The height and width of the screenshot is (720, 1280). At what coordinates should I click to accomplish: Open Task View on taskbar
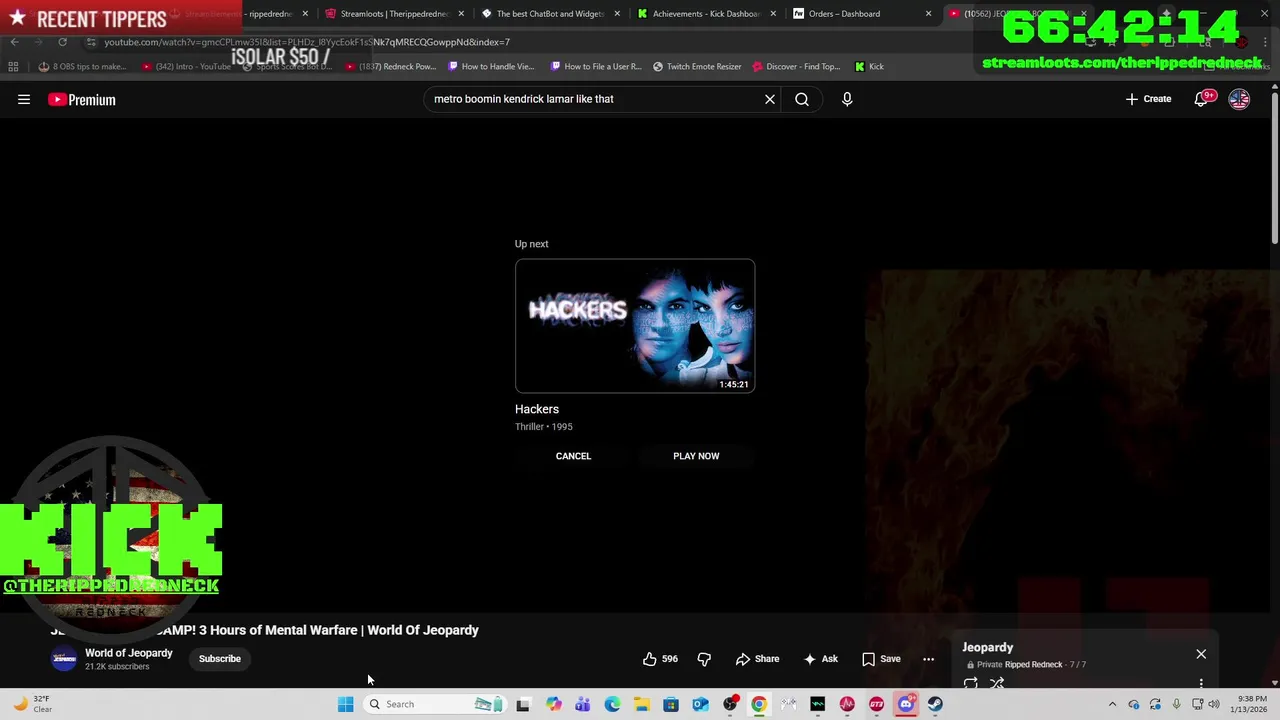(x=522, y=704)
